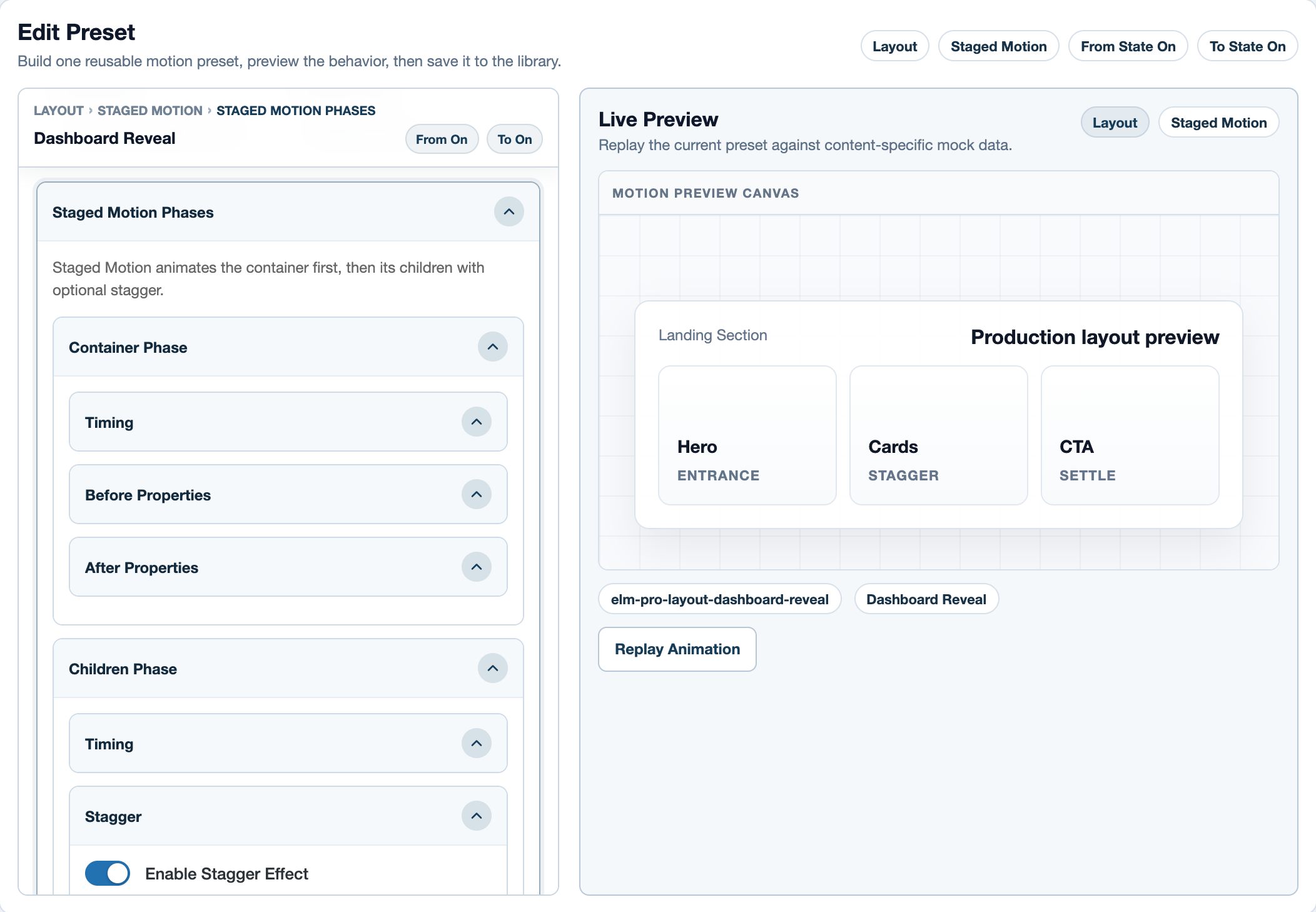1316x912 pixels.
Task: Collapse the Children Phase chevron
Action: (493, 669)
